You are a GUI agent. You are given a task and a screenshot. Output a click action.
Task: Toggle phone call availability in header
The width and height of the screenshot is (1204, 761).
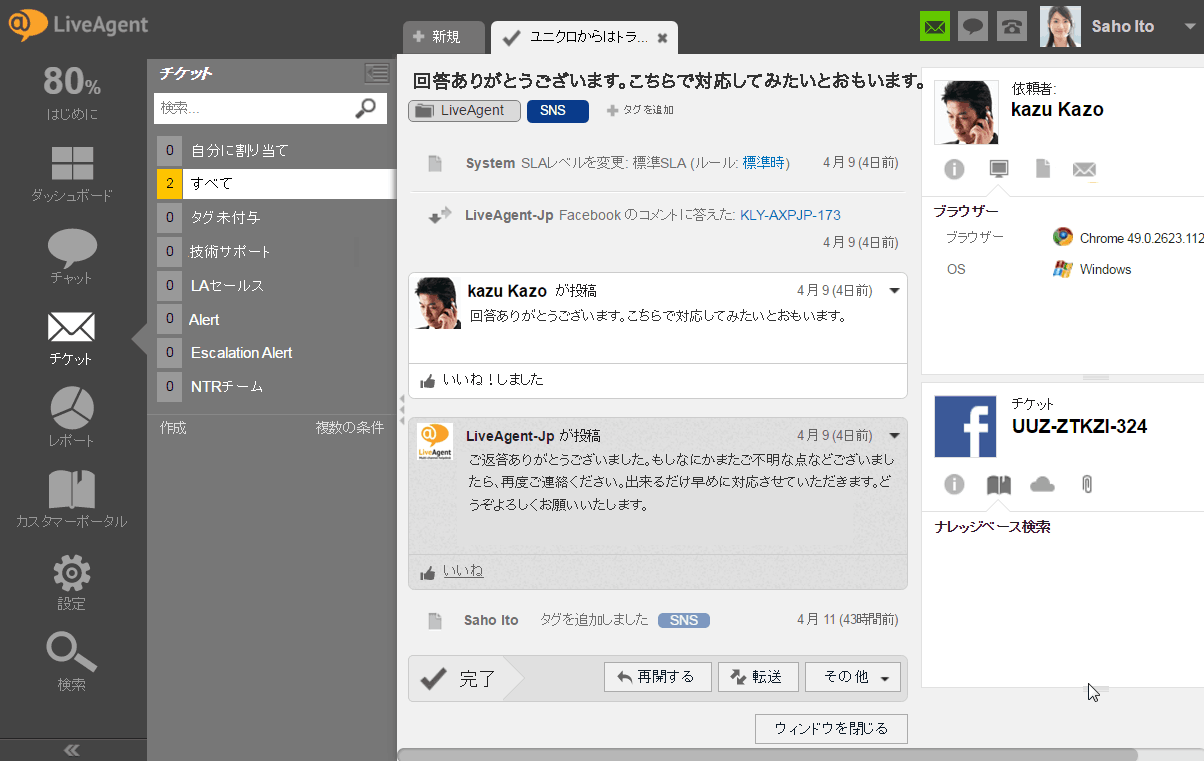point(1012,26)
